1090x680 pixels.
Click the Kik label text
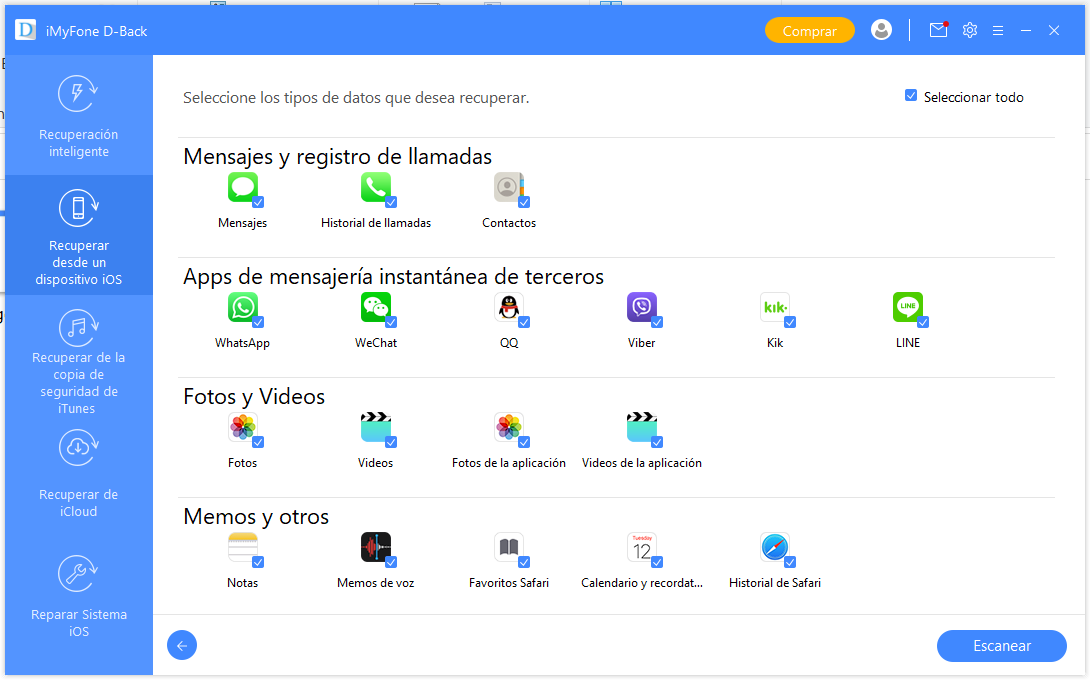774,343
